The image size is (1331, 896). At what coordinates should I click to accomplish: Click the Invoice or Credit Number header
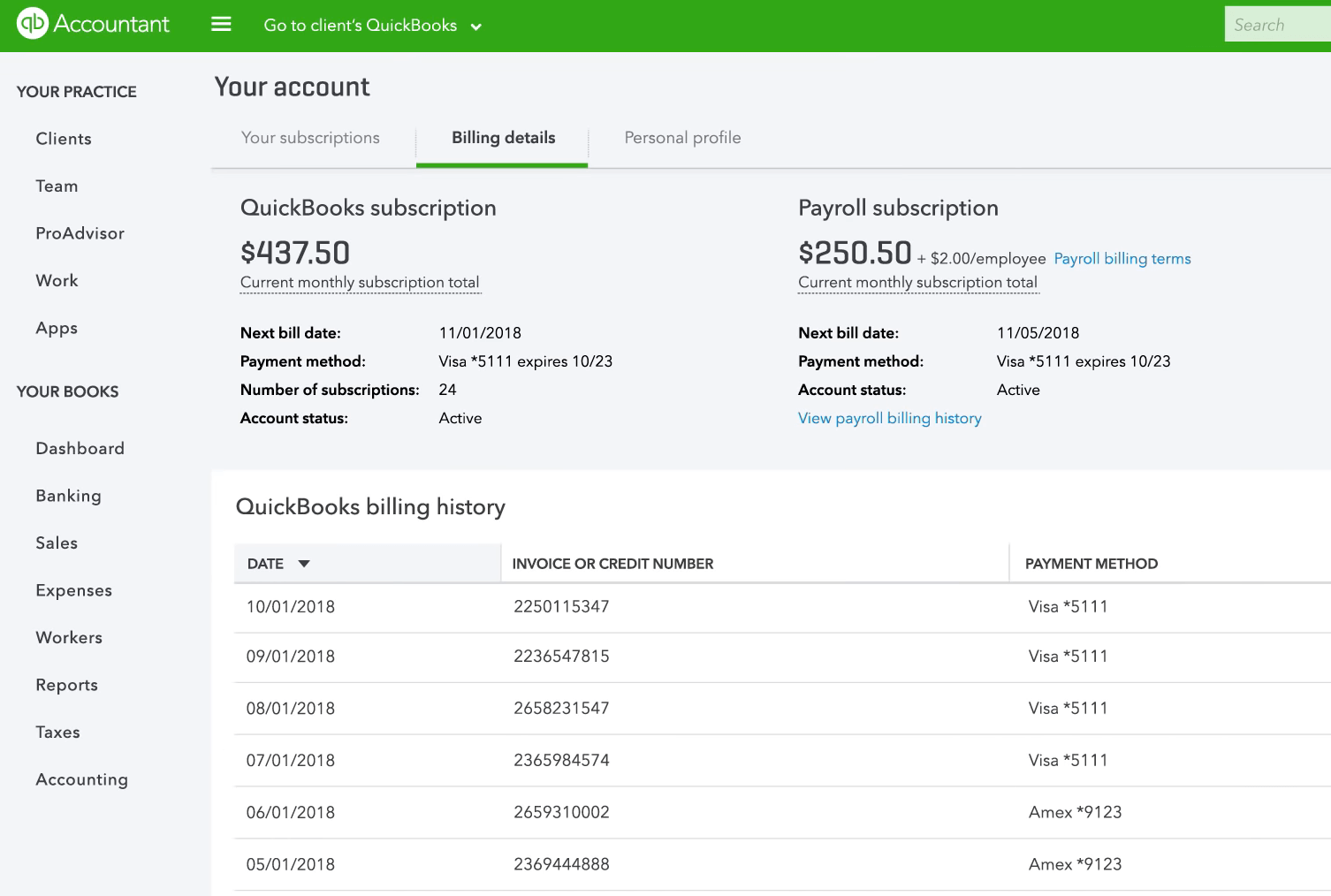(x=612, y=564)
